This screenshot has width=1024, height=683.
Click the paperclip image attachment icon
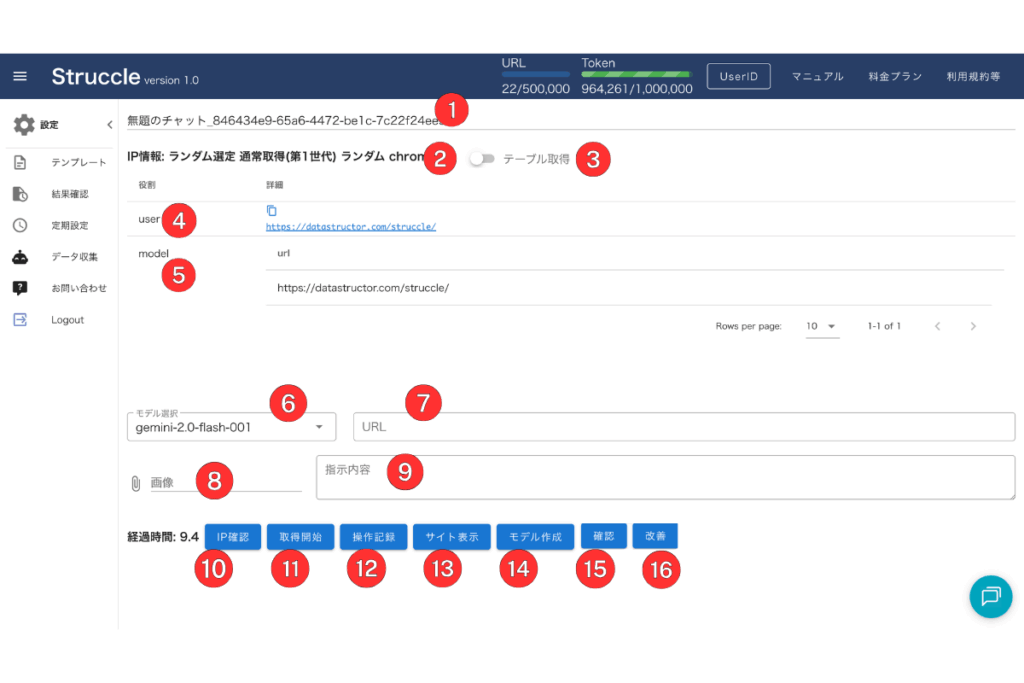pyautogui.click(x=136, y=483)
